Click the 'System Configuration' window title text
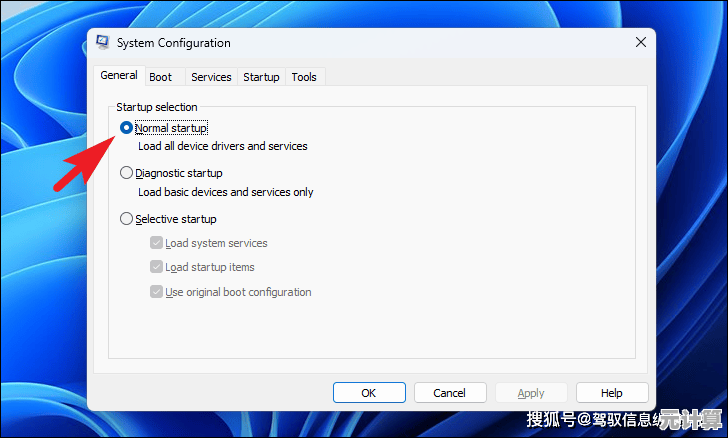Viewport: 728px width, 438px height. point(174,43)
